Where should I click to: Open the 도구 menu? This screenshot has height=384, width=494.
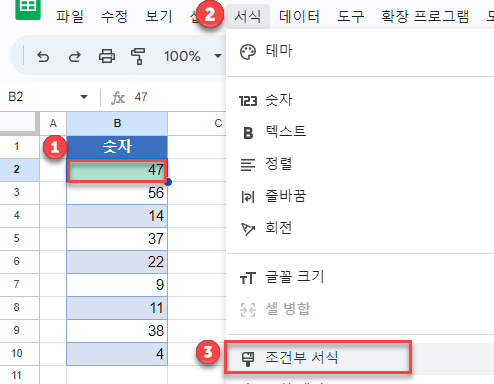[350, 16]
